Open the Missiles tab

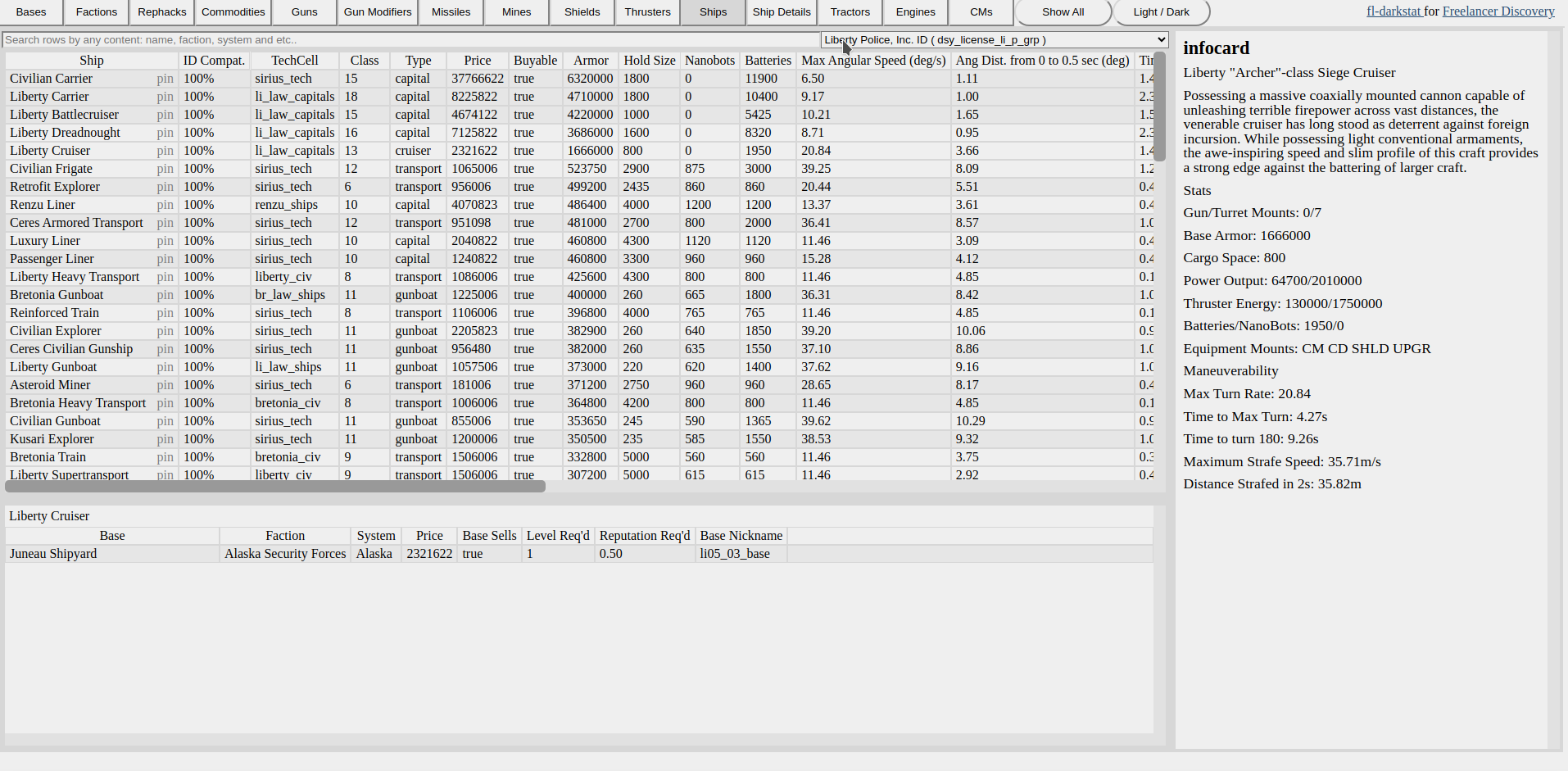pyautogui.click(x=451, y=12)
